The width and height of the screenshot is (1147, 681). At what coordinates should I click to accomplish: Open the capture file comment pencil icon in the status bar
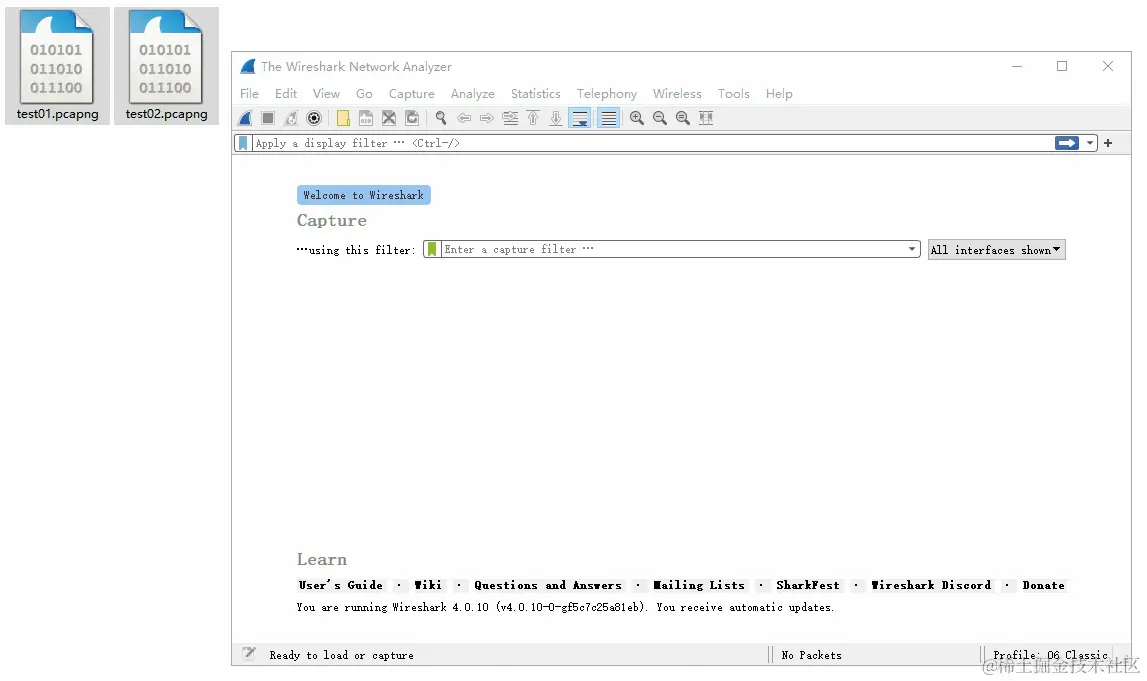pos(249,653)
